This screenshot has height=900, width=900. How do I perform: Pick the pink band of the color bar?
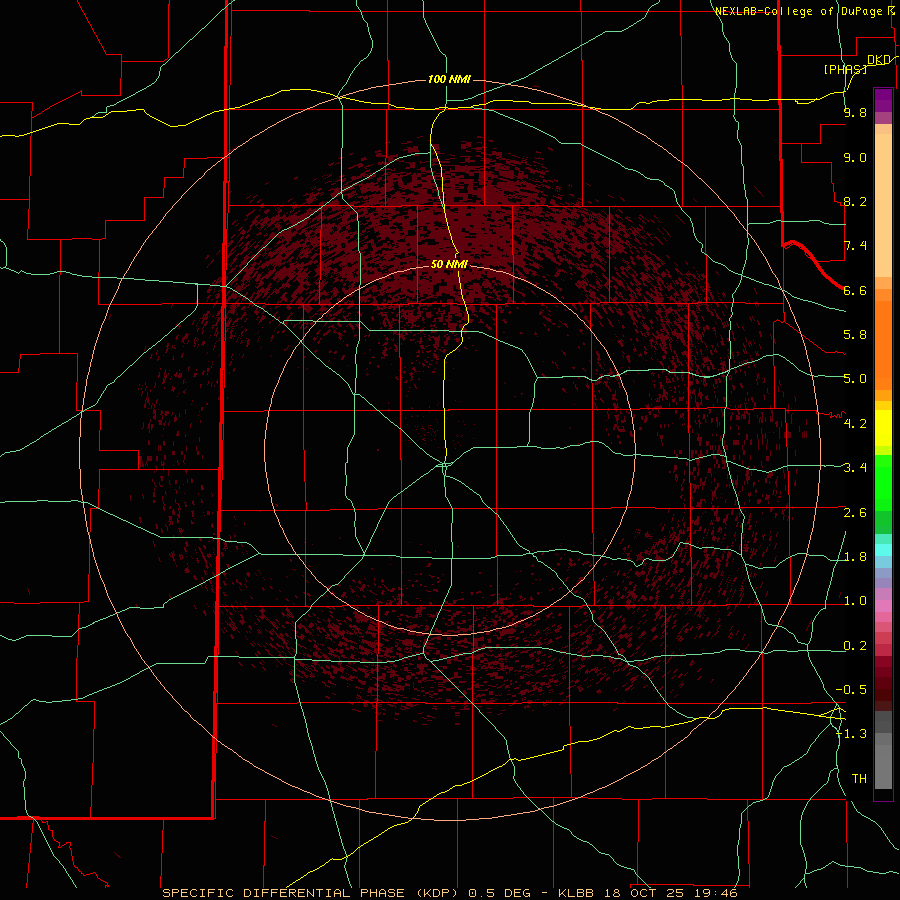click(883, 606)
